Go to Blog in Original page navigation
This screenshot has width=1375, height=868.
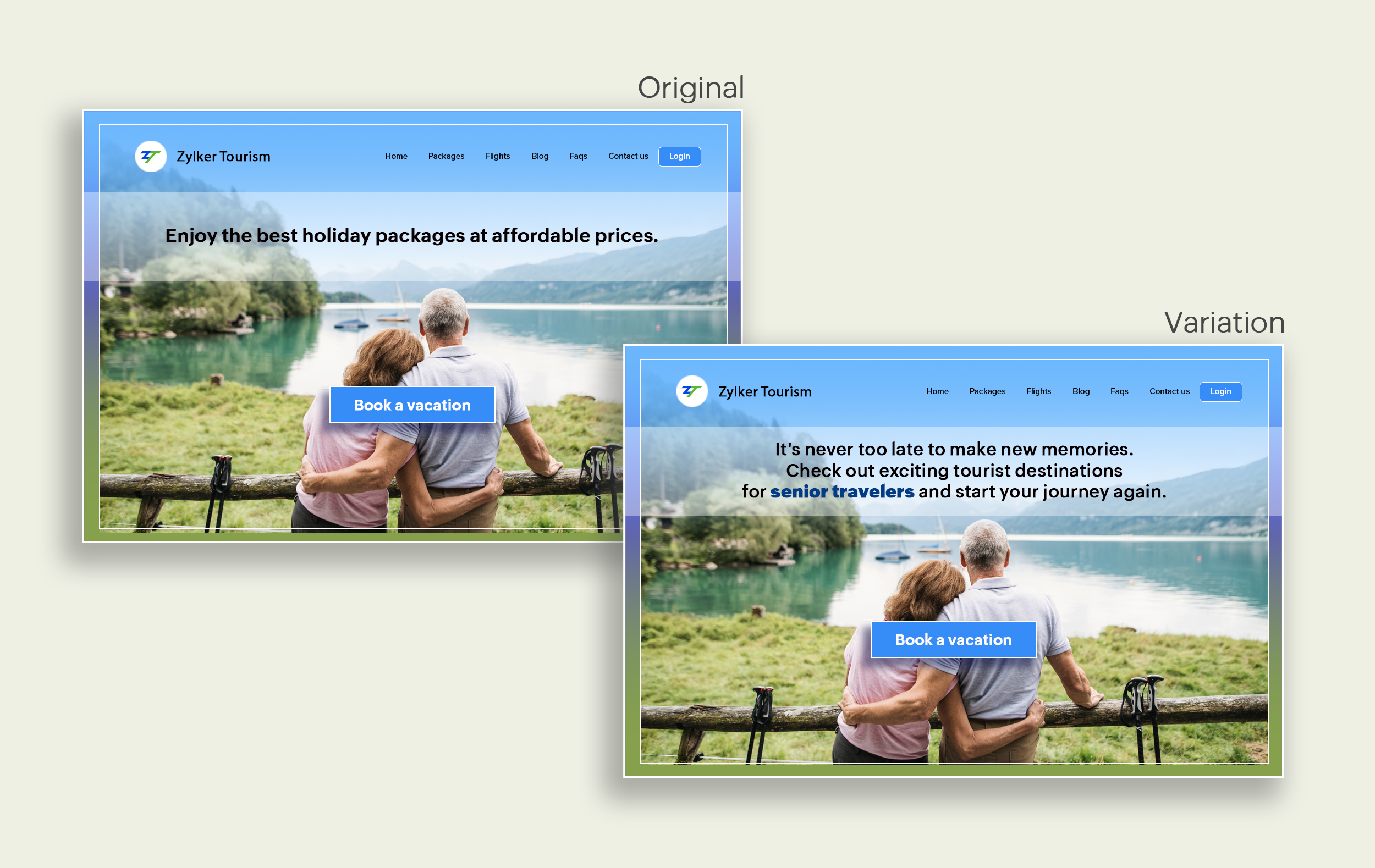click(x=539, y=156)
